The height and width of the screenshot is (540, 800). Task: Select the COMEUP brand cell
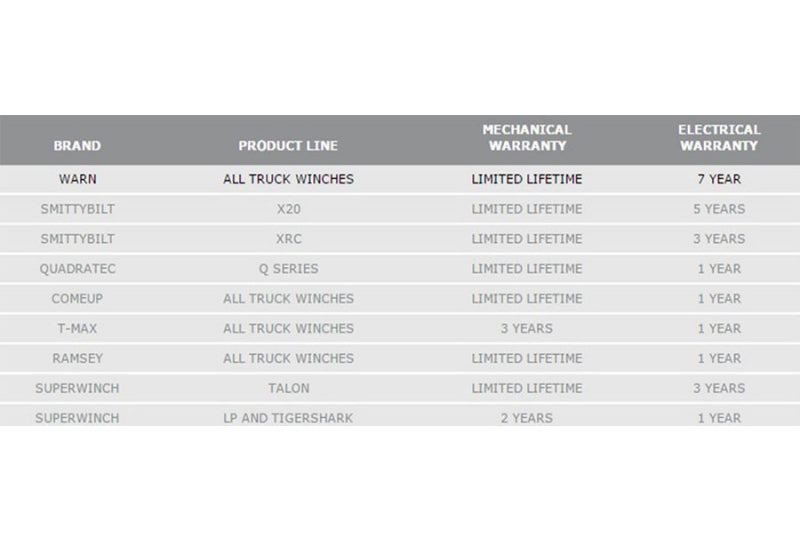pos(77,299)
